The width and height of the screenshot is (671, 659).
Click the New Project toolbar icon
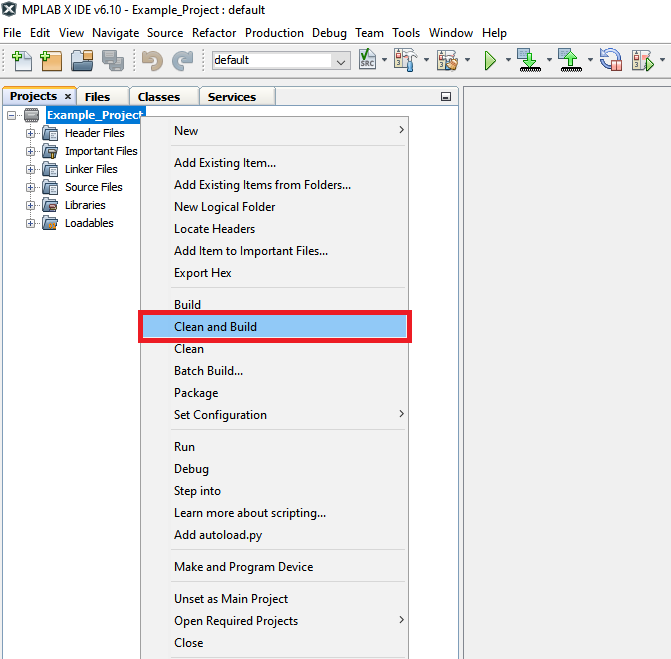(51, 60)
